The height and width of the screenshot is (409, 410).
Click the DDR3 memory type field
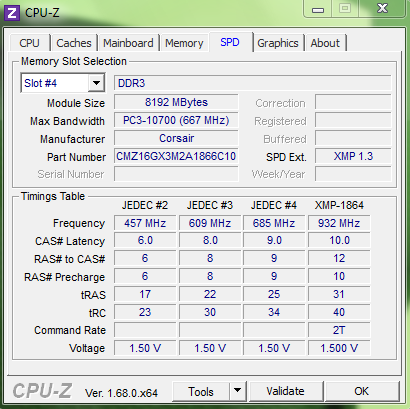pos(253,83)
